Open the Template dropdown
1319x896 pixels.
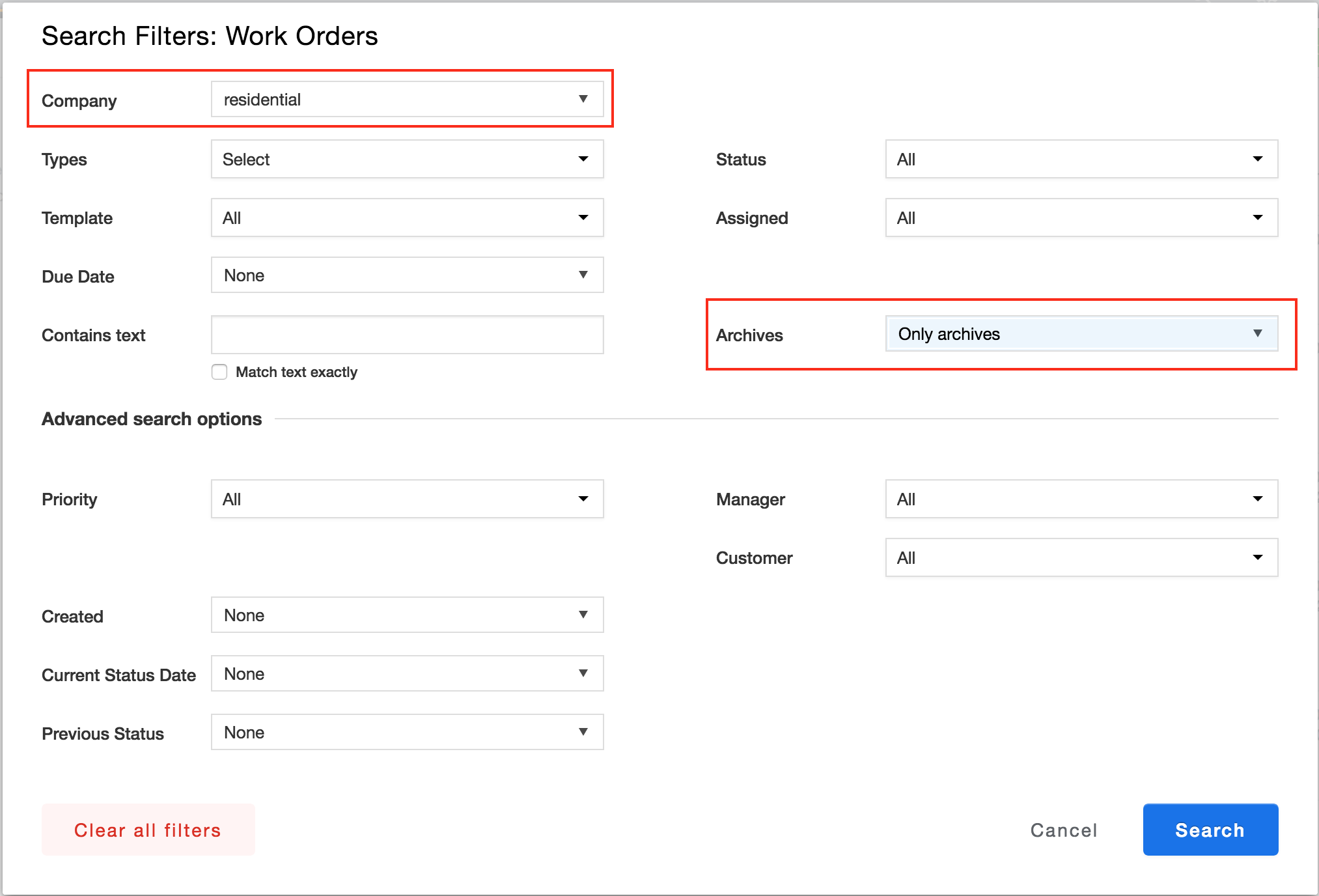407,218
